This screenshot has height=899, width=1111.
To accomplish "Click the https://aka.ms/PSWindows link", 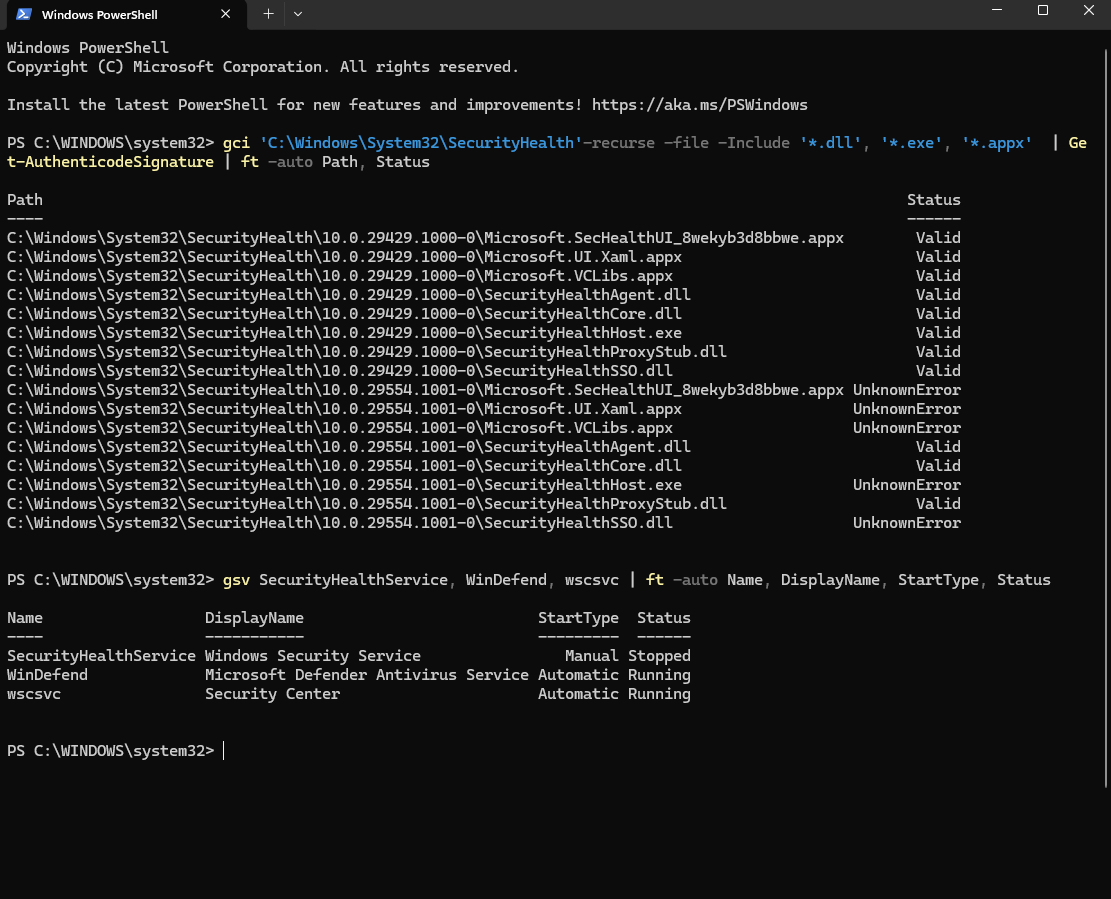I will coord(699,105).
